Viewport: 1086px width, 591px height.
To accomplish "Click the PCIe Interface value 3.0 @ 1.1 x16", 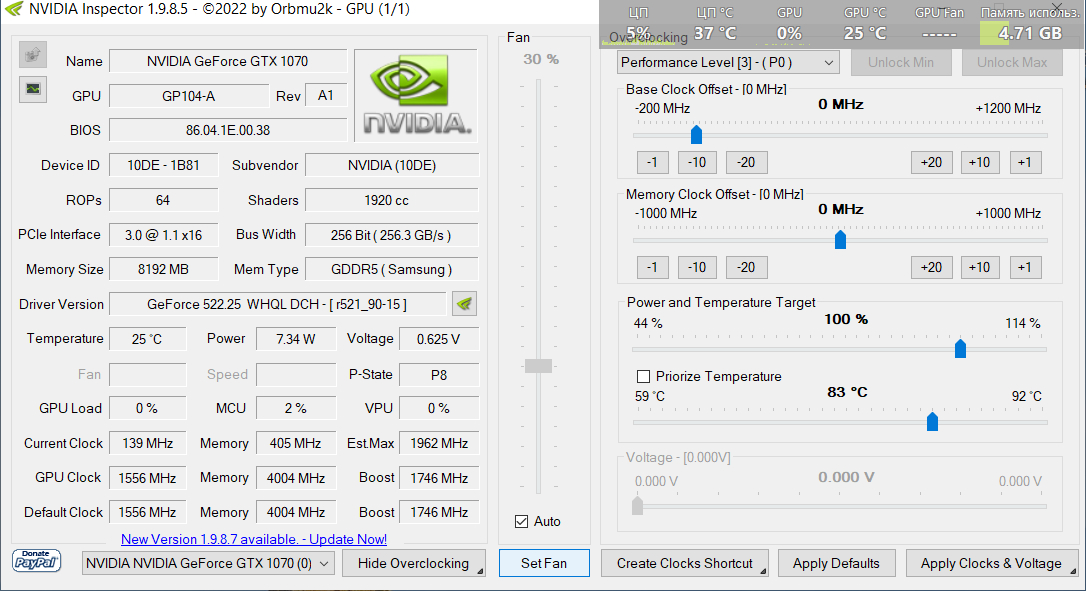I will click(163, 235).
